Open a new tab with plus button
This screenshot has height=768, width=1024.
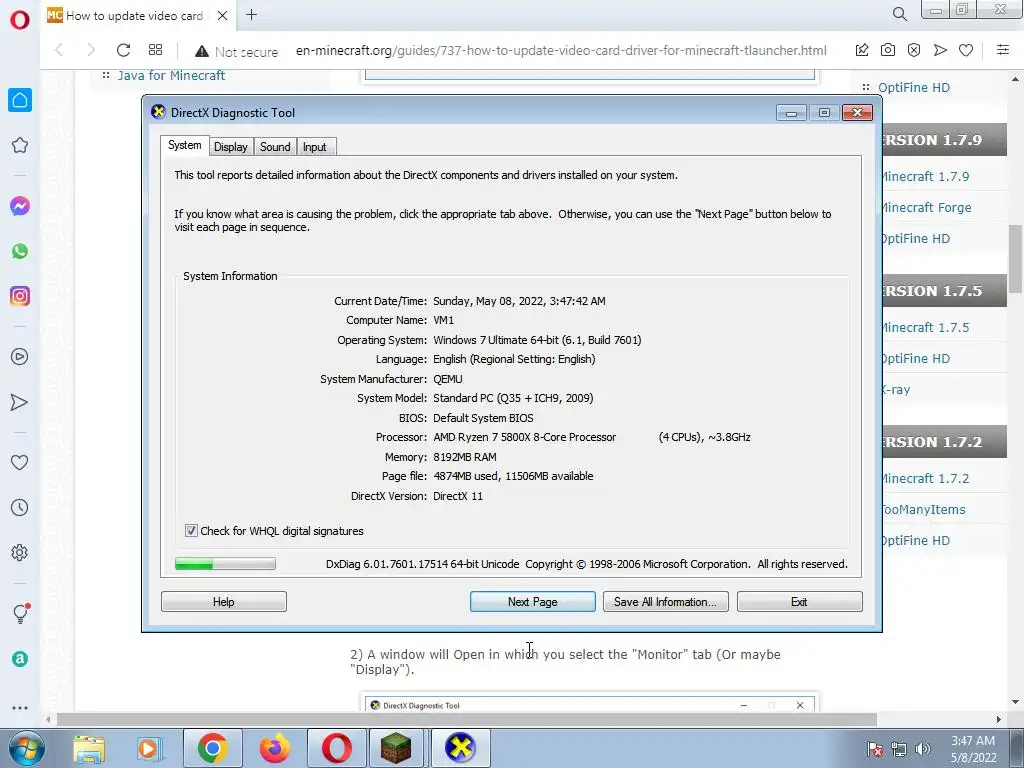(x=251, y=15)
